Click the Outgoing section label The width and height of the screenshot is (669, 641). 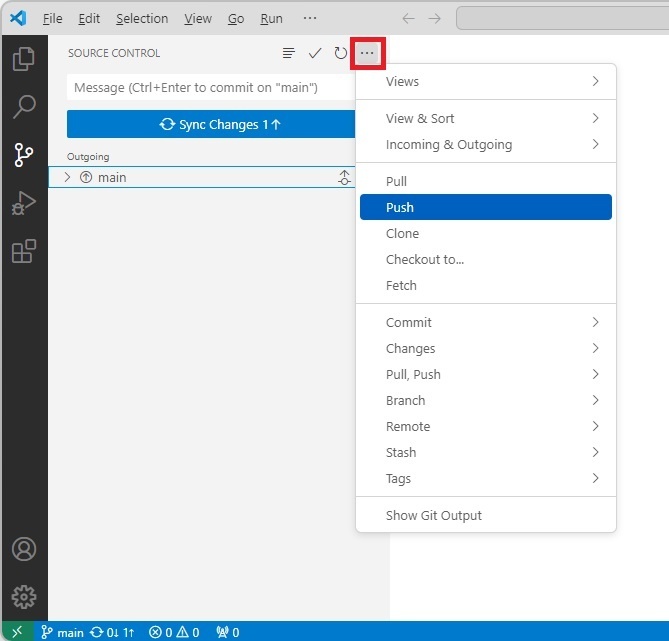click(88, 157)
